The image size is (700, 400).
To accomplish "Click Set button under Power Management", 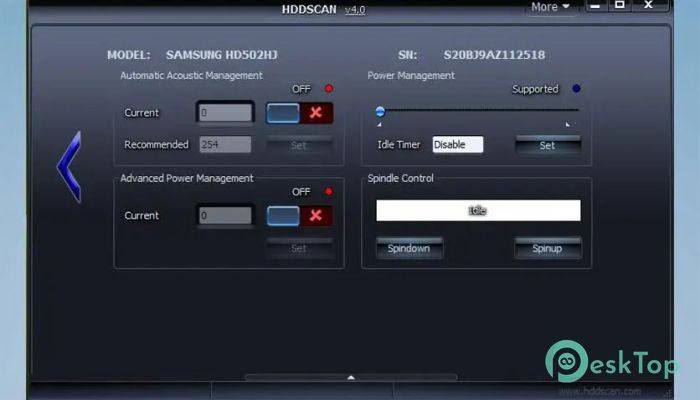I will click(548, 145).
